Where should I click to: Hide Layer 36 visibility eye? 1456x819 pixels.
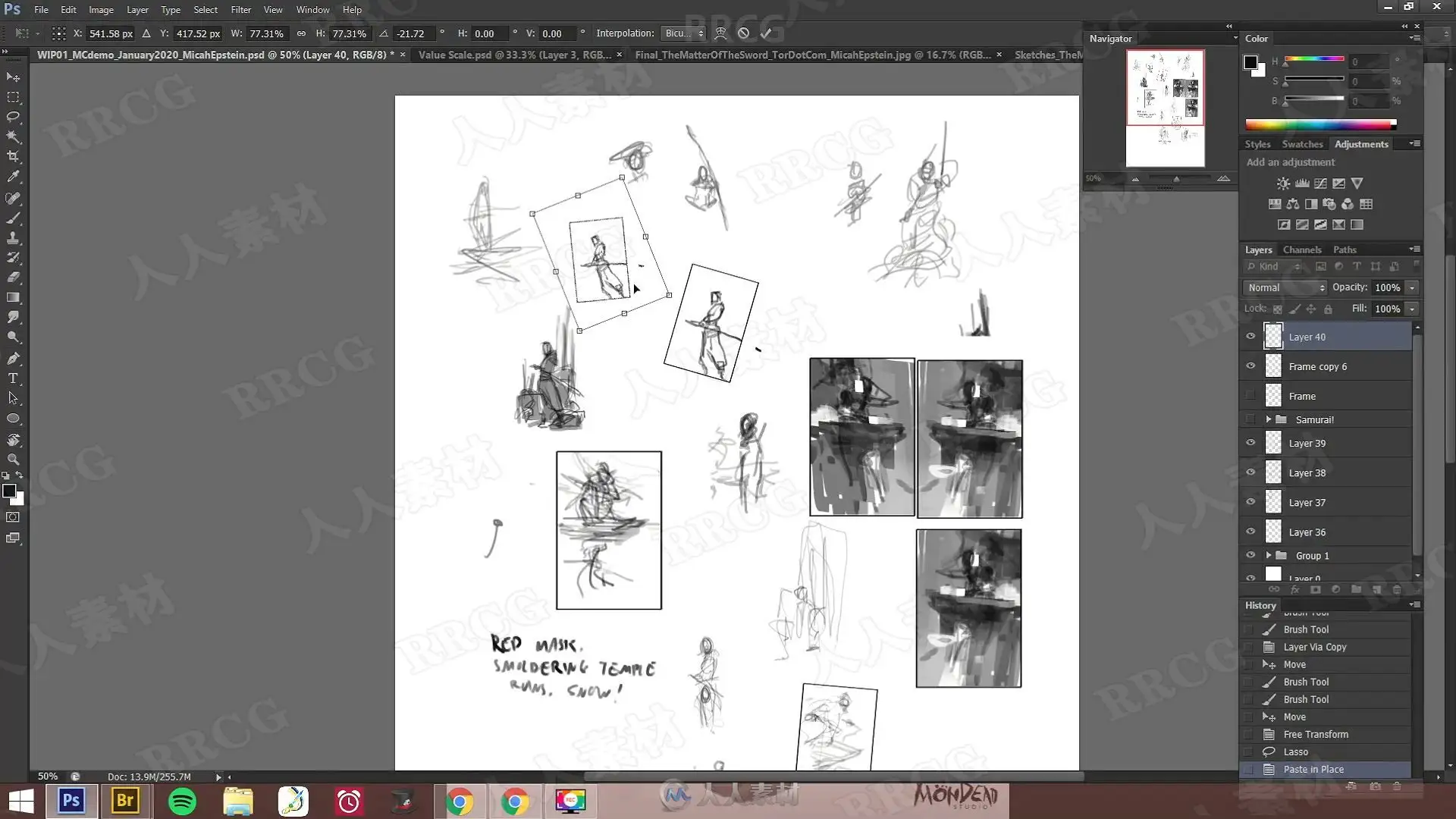1250,532
